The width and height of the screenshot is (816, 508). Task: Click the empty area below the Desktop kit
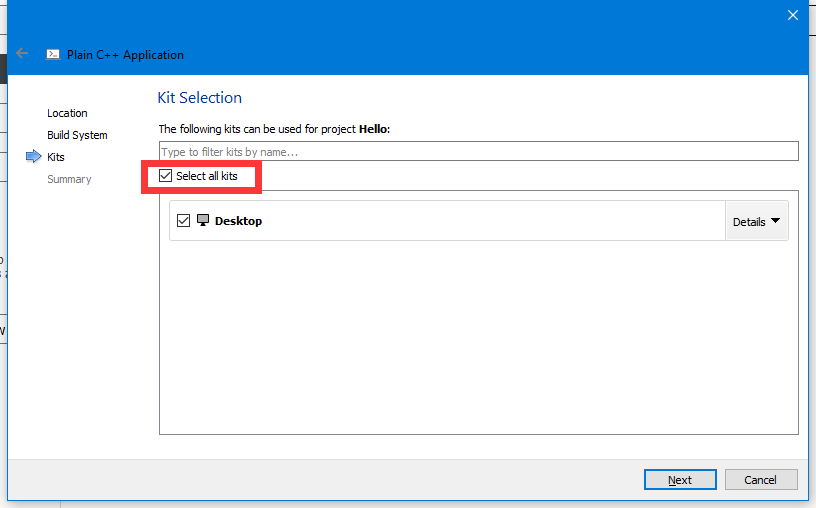(x=478, y=340)
